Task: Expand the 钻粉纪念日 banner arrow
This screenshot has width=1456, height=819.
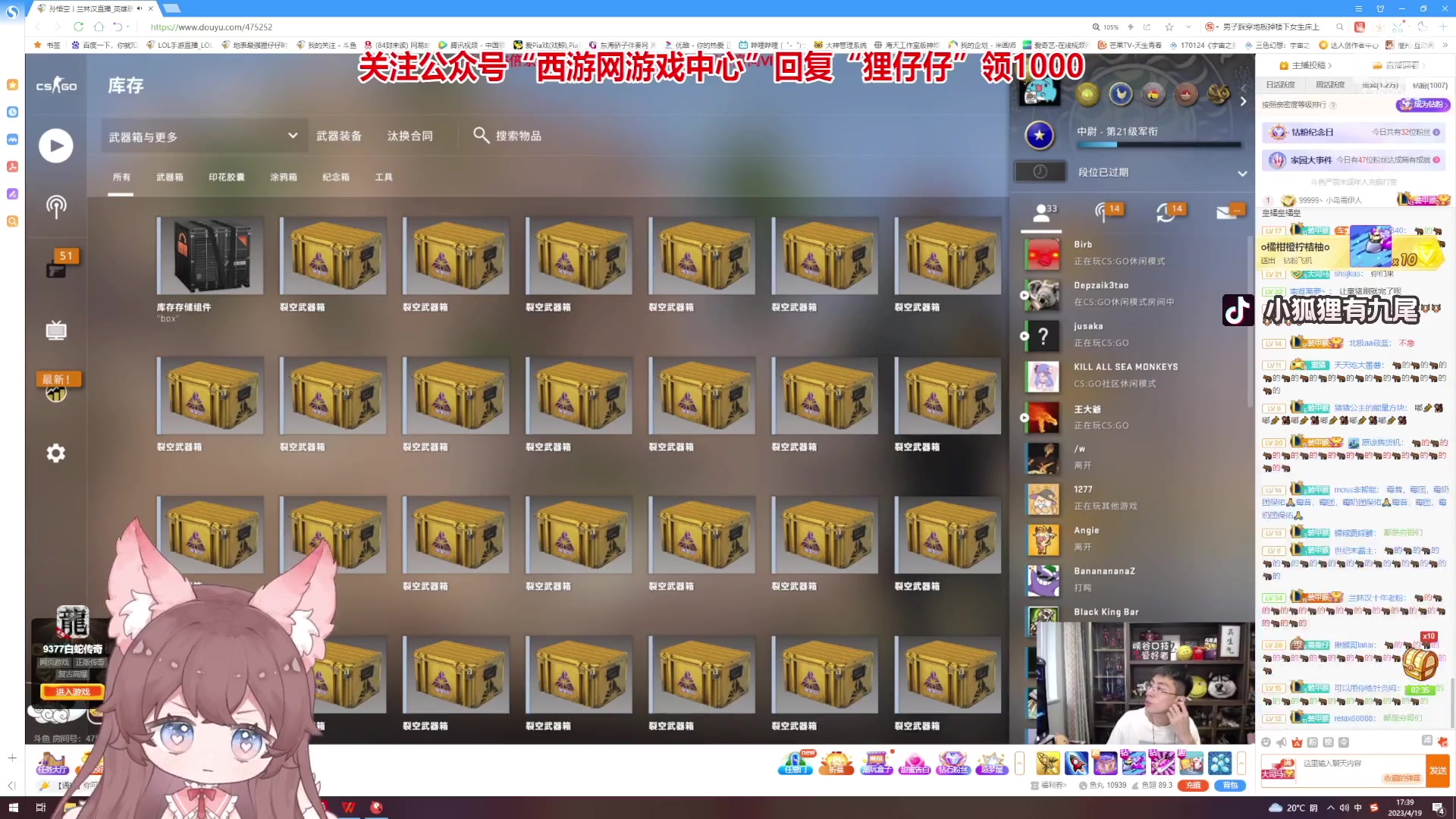Action: click(1436, 132)
